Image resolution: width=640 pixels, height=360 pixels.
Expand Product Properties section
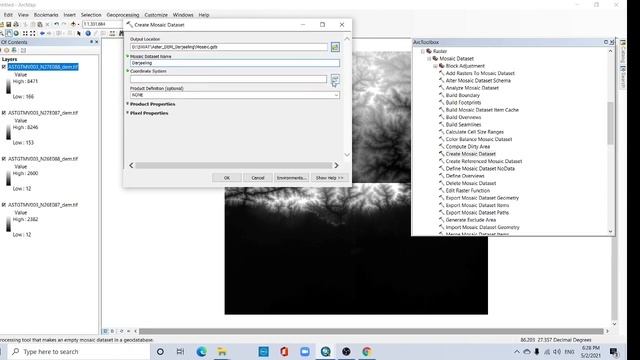coord(127,104)
